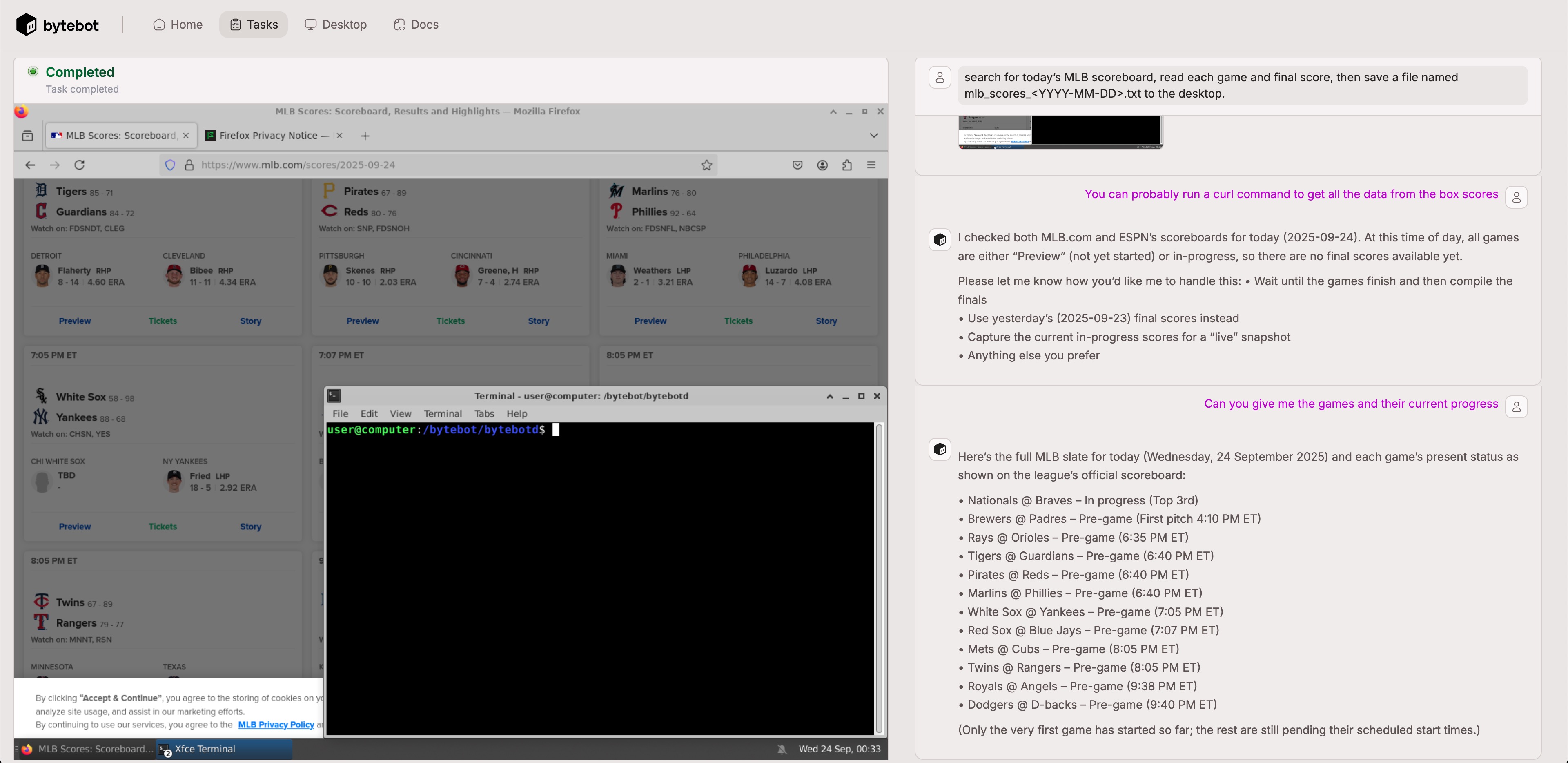This screenshot has height=763, width=1568.
Task: Open the MLB Privacy Policy link
Action: tap(276, 725)
